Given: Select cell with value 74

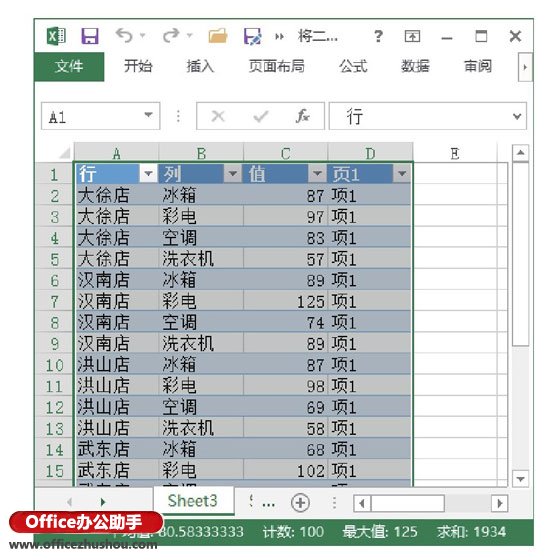Looking at the screenshot, I should point(285,322).
